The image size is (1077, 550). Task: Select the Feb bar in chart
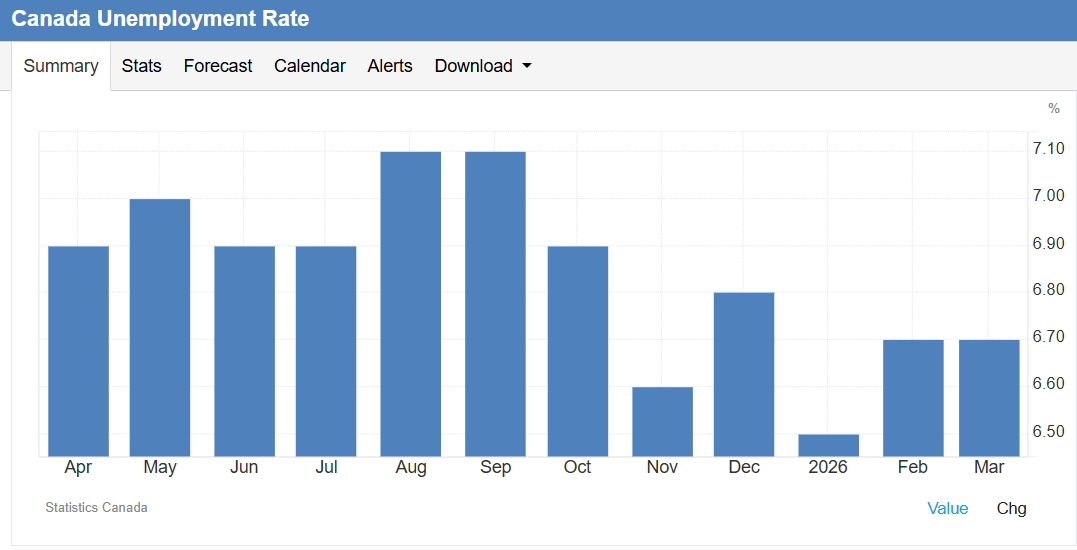coord(913,398)
